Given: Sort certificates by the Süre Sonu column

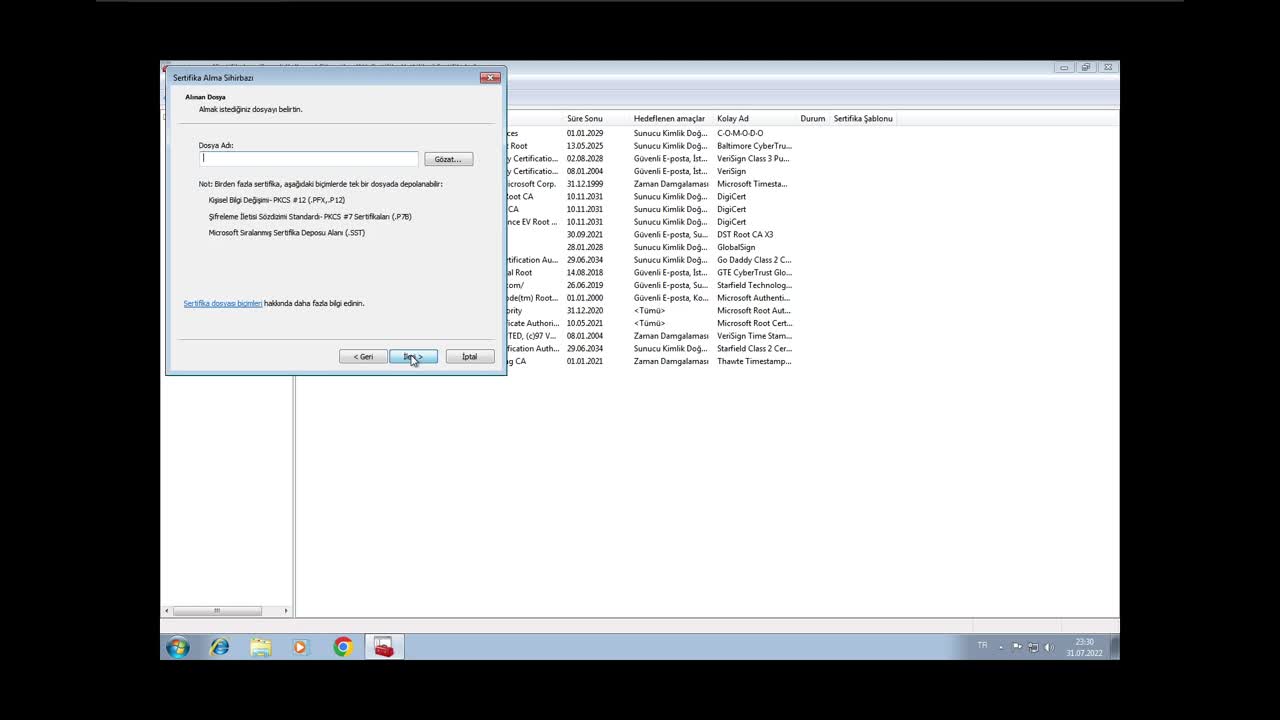Looking at the screenshot, I should (584, 118).
